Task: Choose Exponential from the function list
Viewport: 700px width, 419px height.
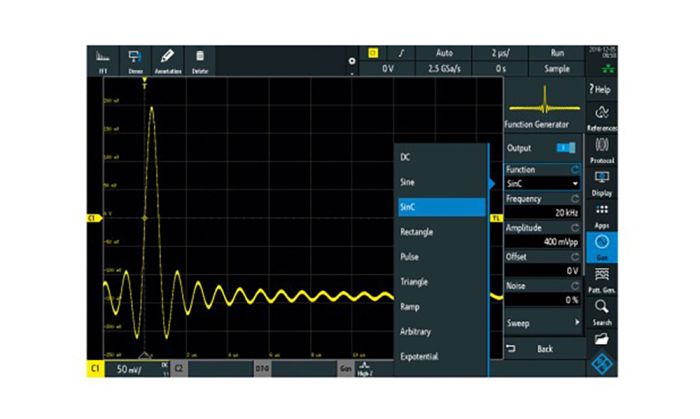Action: (x=441, y=357)
